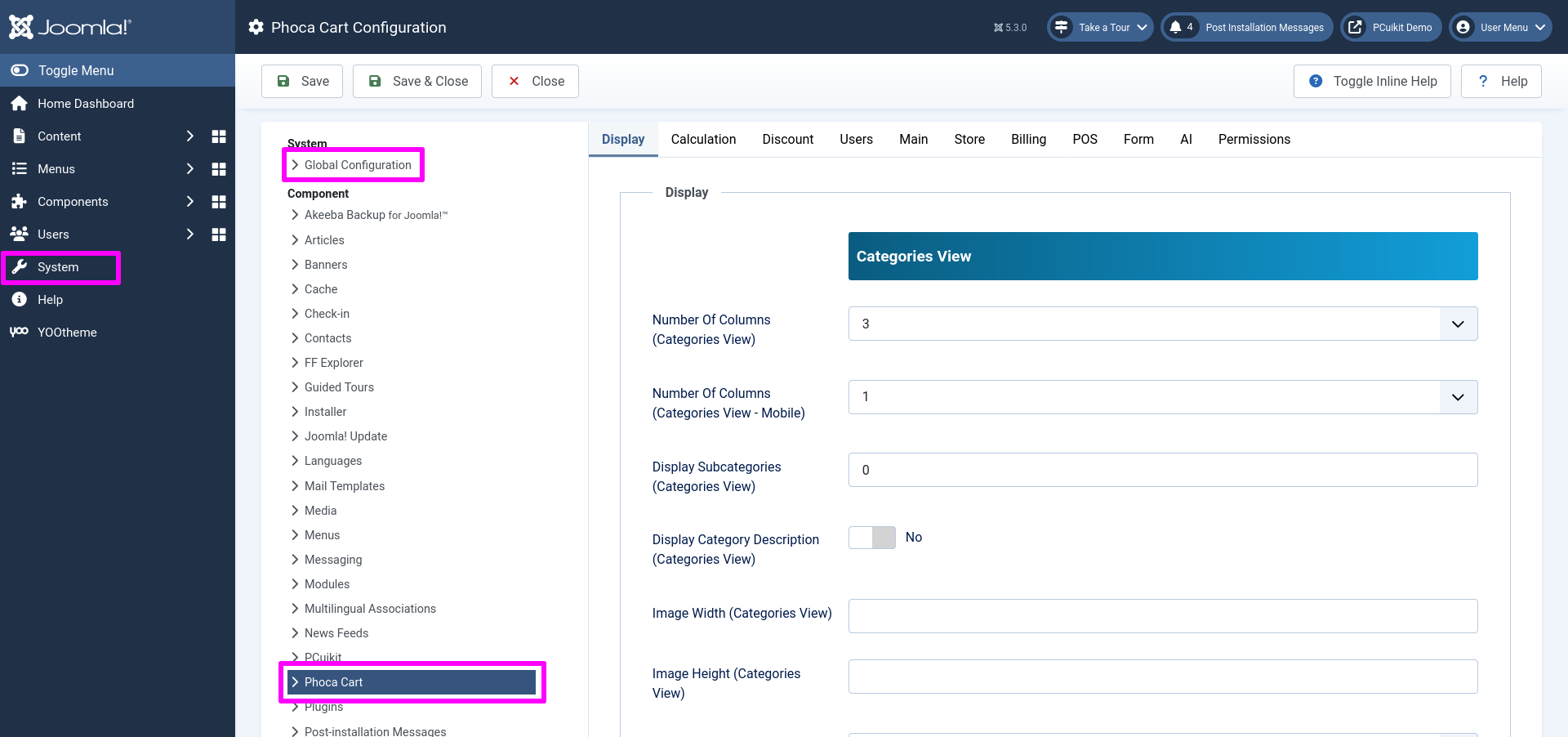The width and height of the screenshot is (1568, 737).
Task: Click the Joomla logo in header
Action: point(69,27)
